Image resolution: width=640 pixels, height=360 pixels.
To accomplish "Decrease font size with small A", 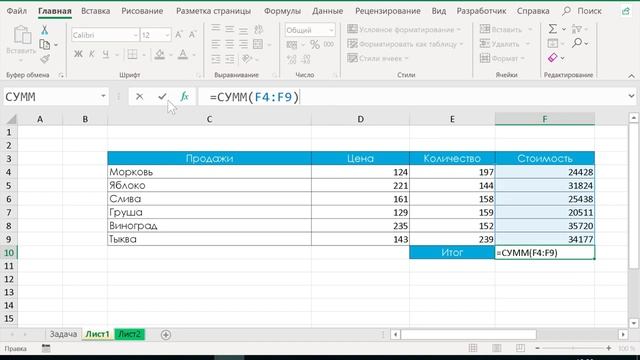I will (192, 35).
